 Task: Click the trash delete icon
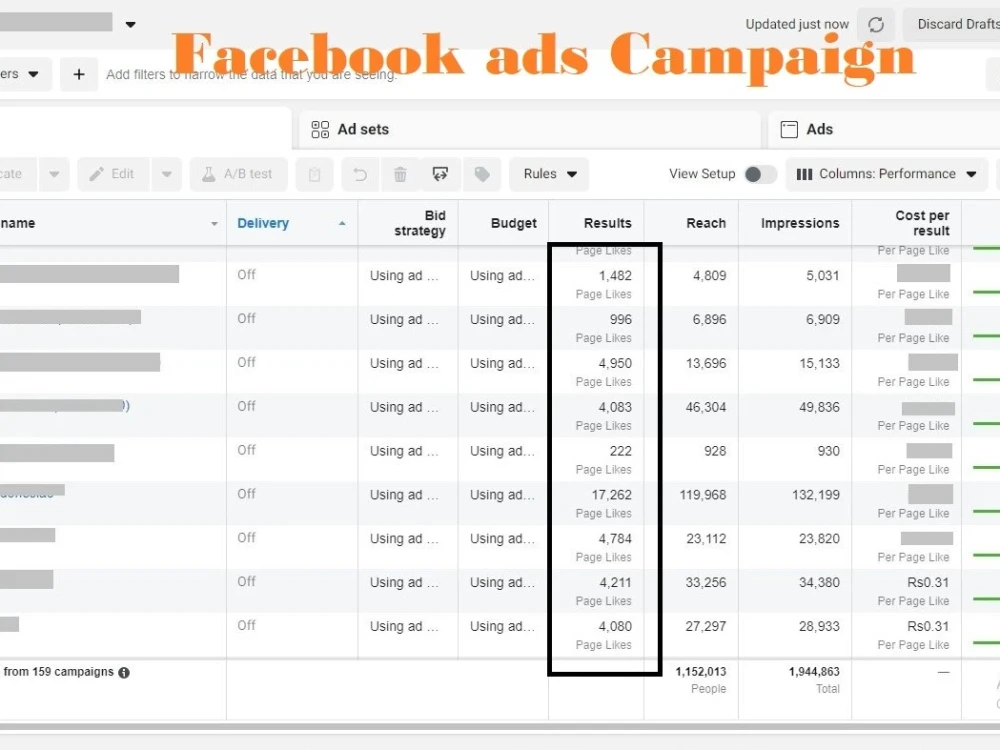tap(400, 174)
